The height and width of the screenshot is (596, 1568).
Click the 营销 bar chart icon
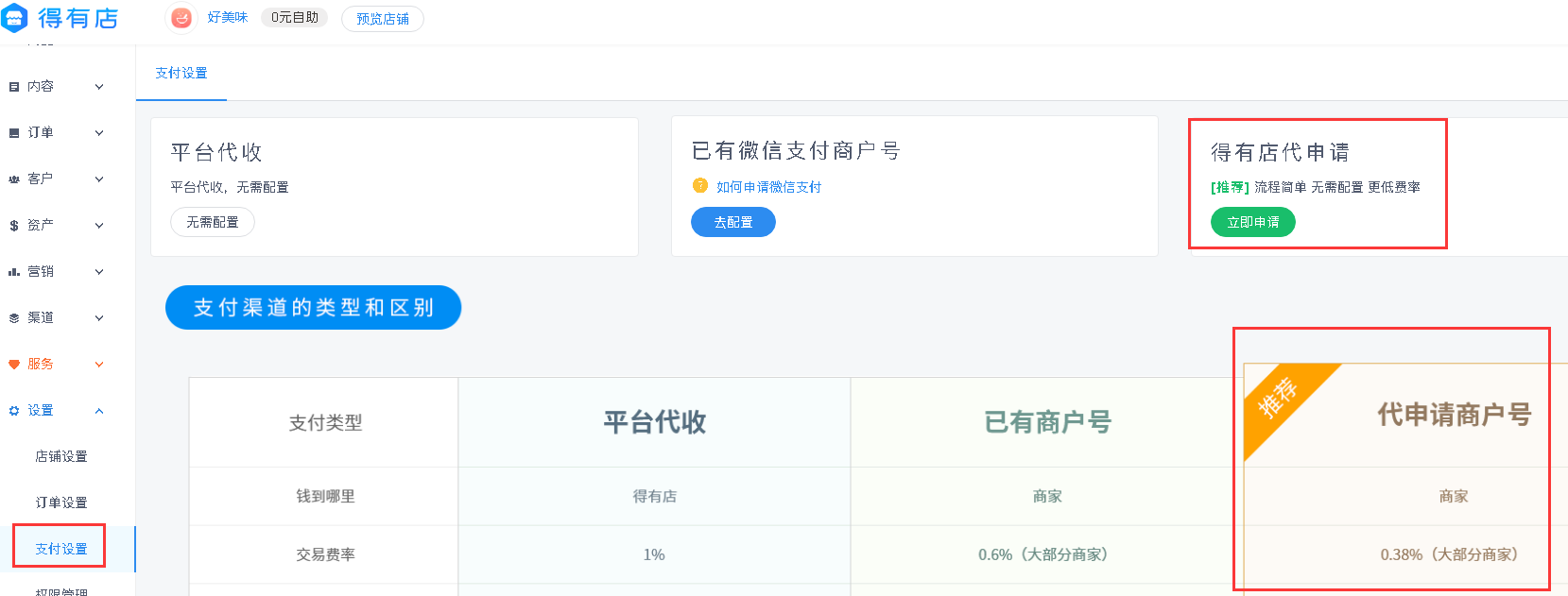[14, 272]
